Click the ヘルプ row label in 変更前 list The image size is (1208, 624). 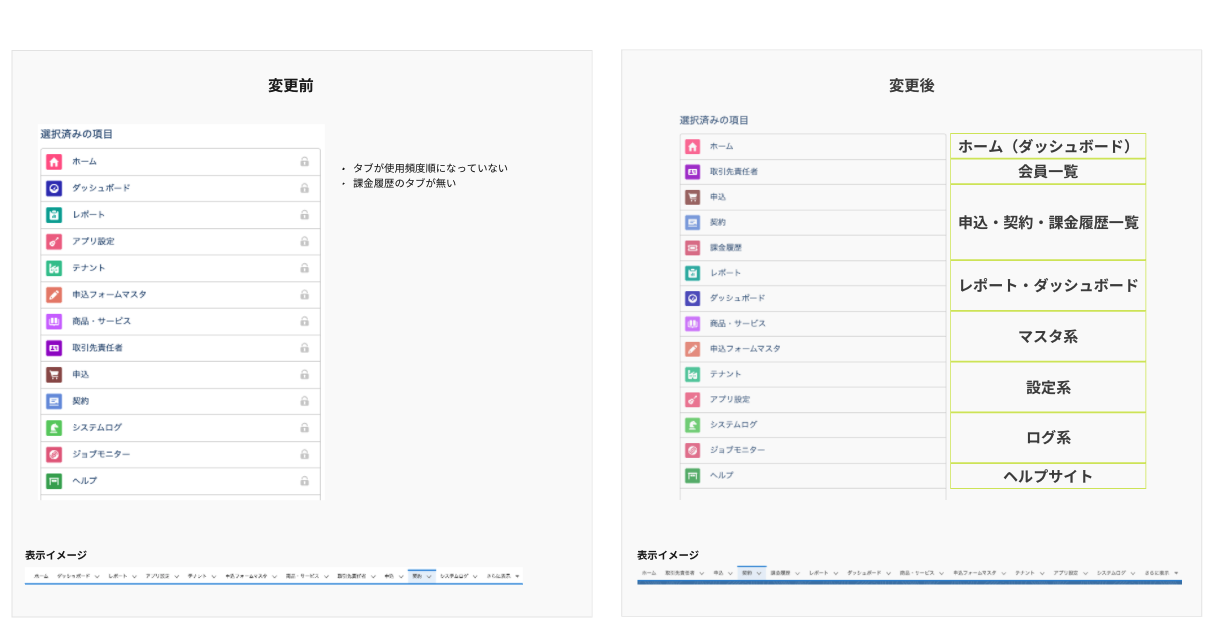84,481
